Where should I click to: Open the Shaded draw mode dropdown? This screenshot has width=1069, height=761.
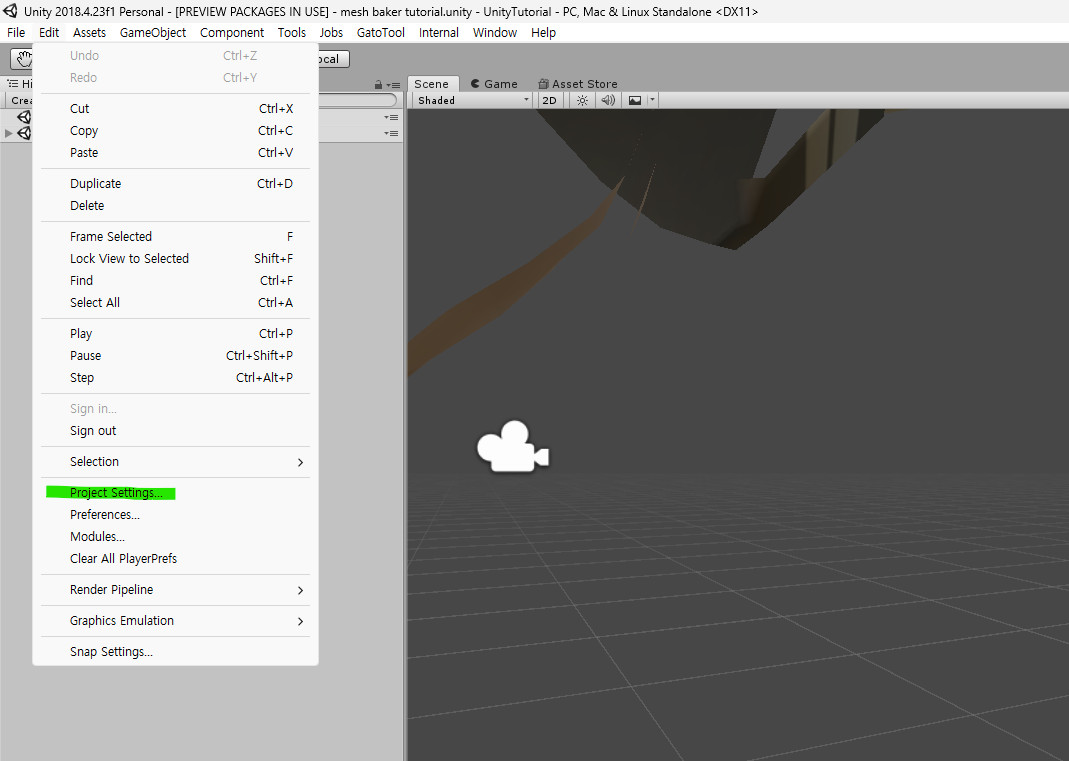[x=472, y=101]
